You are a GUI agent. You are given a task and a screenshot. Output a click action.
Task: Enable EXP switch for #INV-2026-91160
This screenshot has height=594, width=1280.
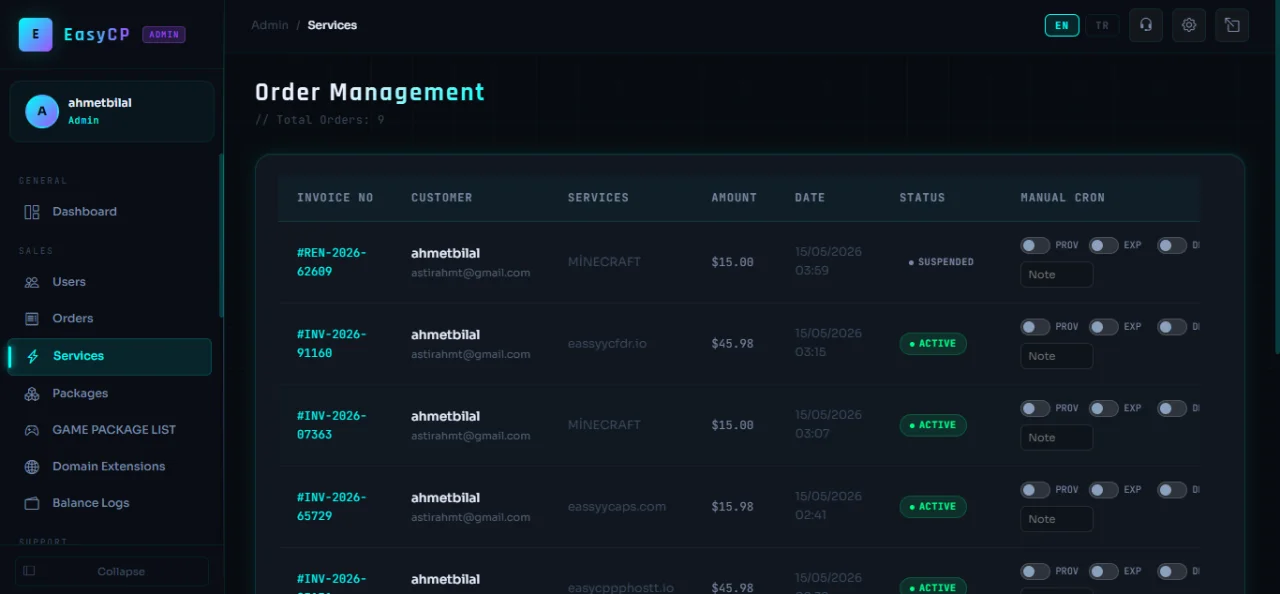(x=1103, y=327)
